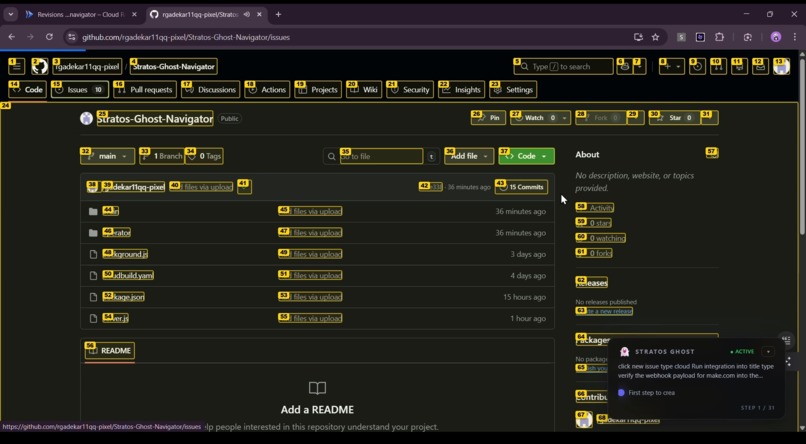Image resolution: width=806 pixels, height=444 pixels.
Task: Select the README tab
Action: click(x=110, y=350)
